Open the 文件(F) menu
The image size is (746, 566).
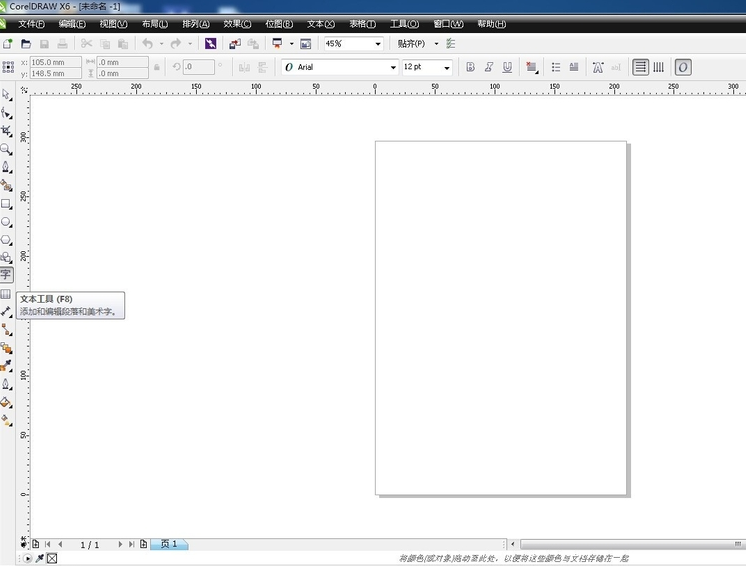(31, 24)
